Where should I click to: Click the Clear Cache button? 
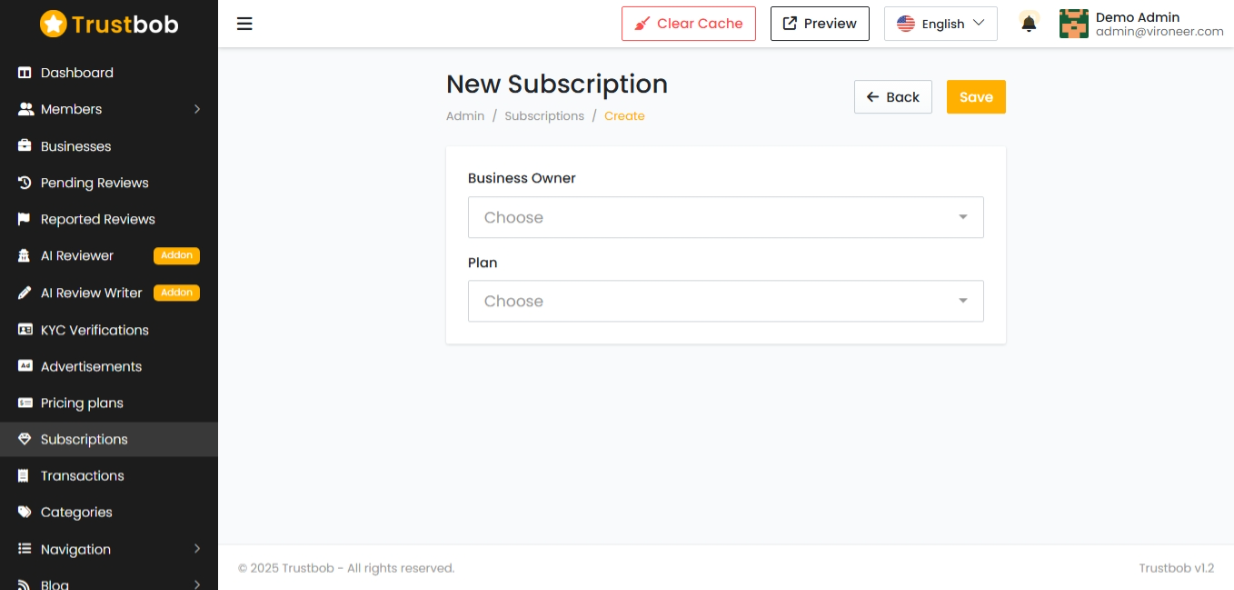(688, 24)
